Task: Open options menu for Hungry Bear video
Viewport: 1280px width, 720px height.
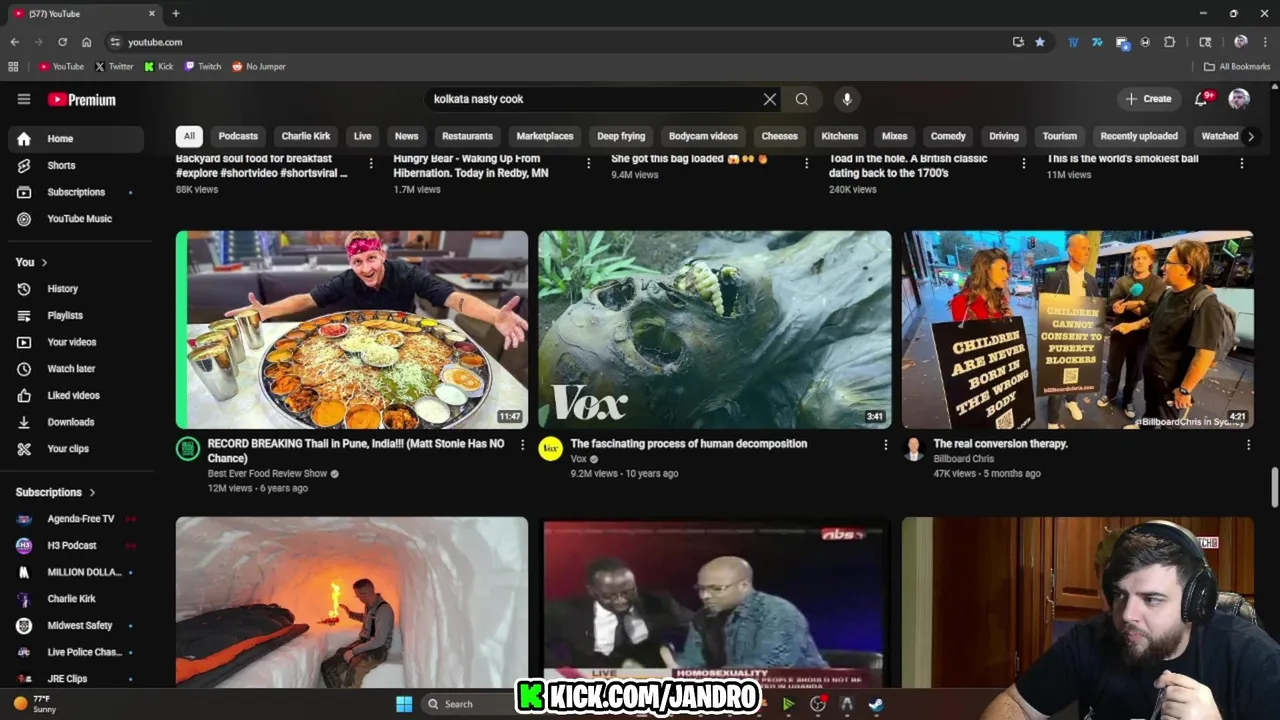Action: tap(588, 163)
